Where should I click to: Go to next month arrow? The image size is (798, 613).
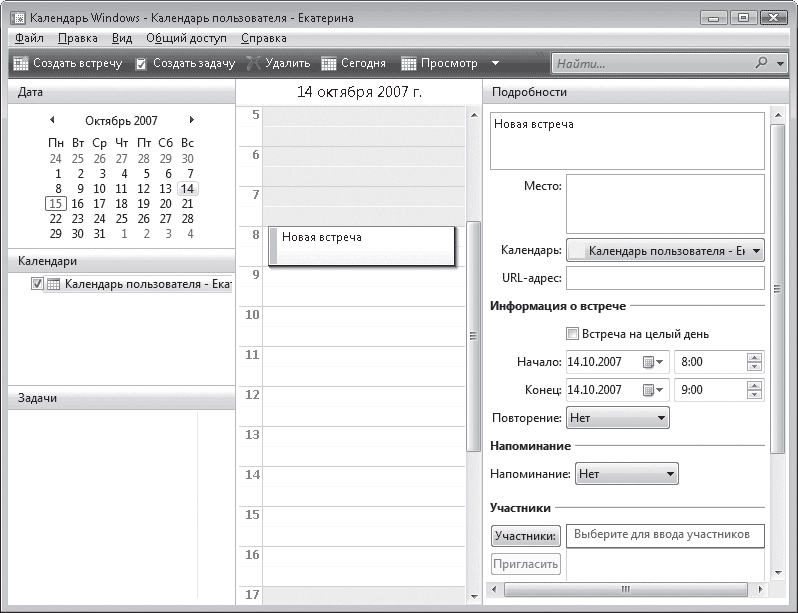click(191, 120)
